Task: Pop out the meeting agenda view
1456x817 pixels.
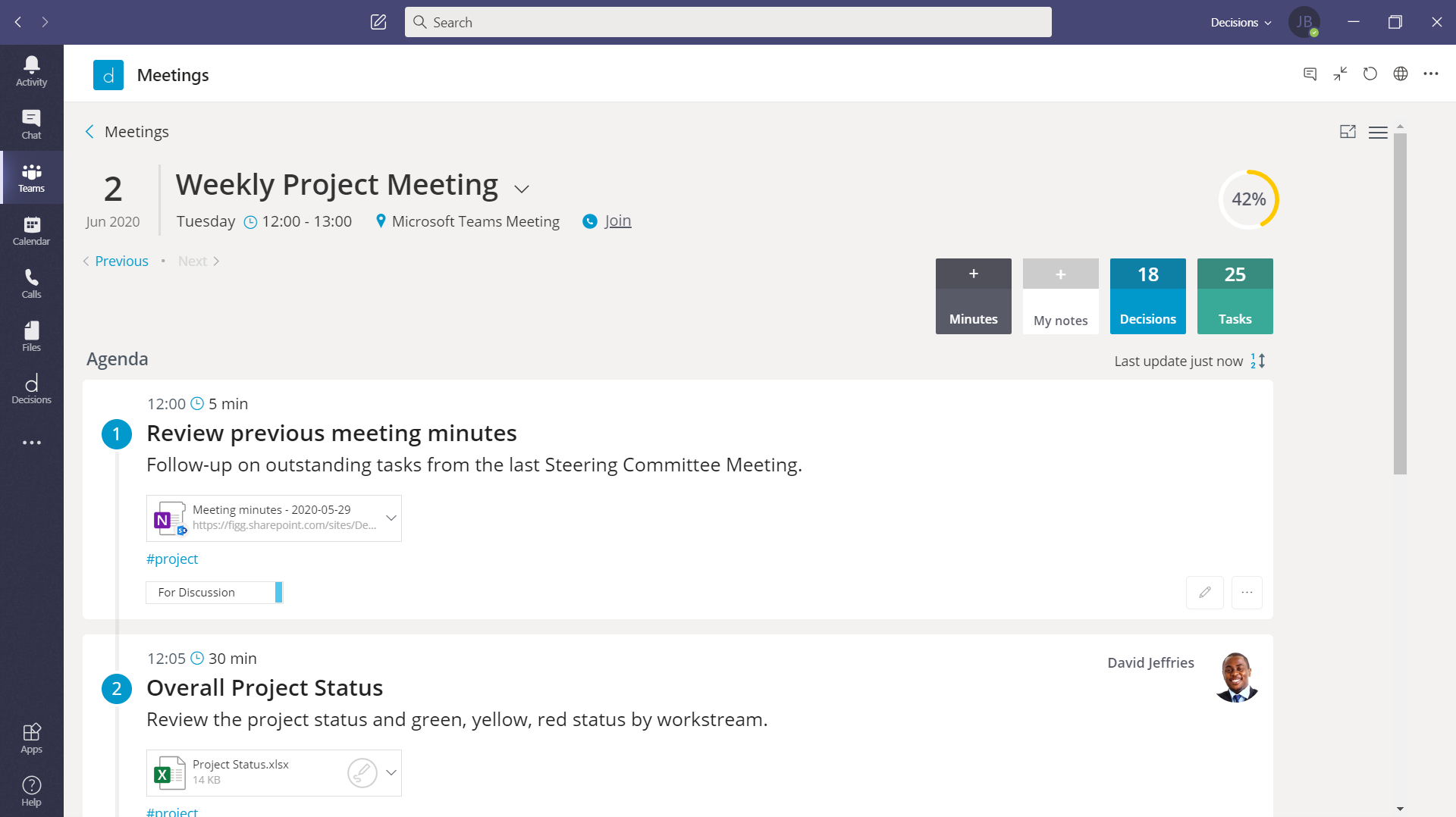Action: pos(1348,131)
